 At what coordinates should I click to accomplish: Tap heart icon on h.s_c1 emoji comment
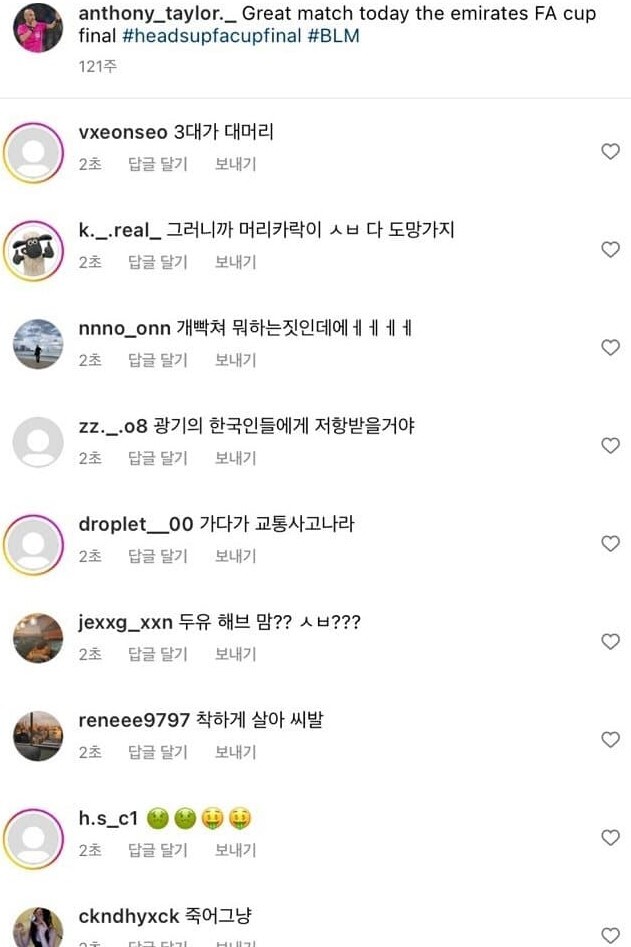coord(610,838)
